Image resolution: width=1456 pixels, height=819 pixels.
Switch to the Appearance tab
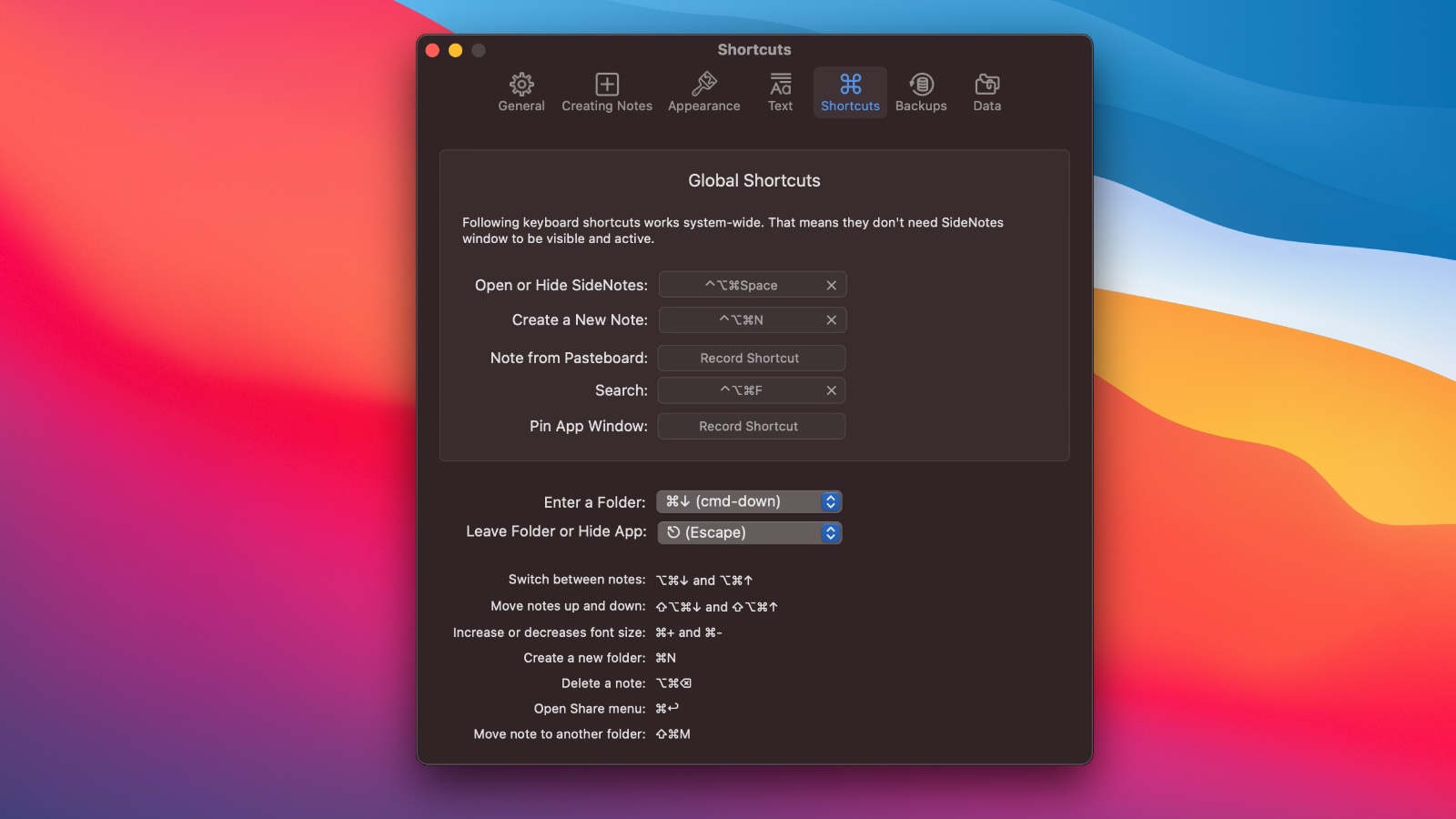point(703,92)
